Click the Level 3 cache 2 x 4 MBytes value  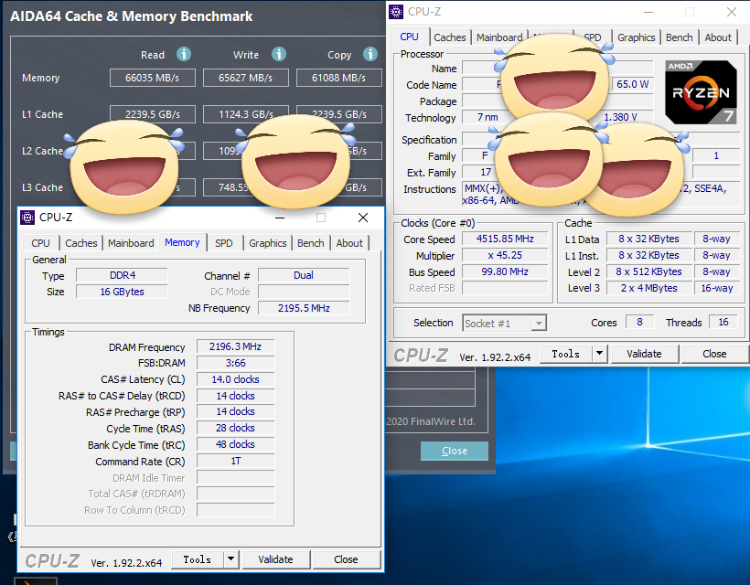649,288
